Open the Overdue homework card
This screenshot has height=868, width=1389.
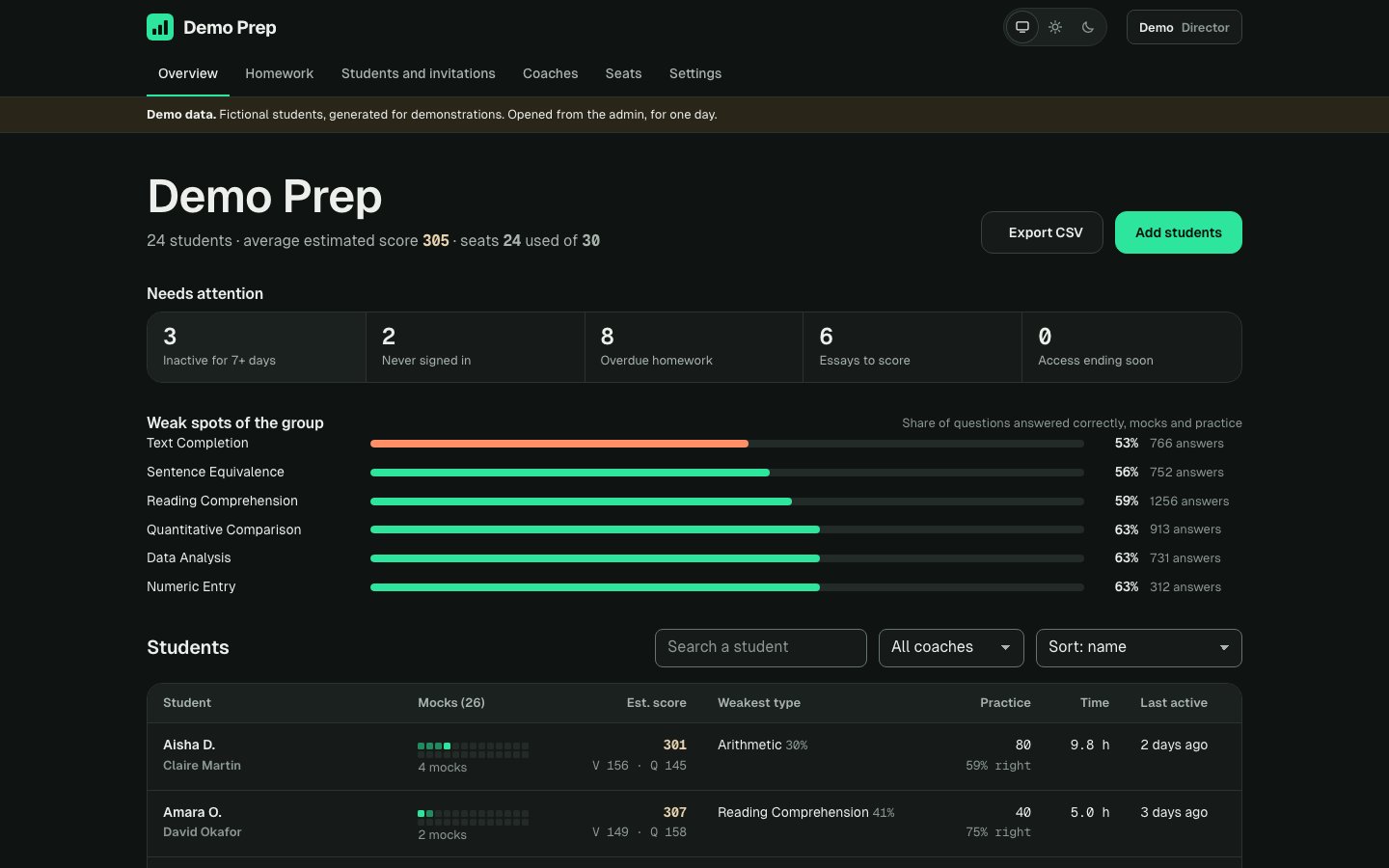pyautogui.click(x=694, y=347)
